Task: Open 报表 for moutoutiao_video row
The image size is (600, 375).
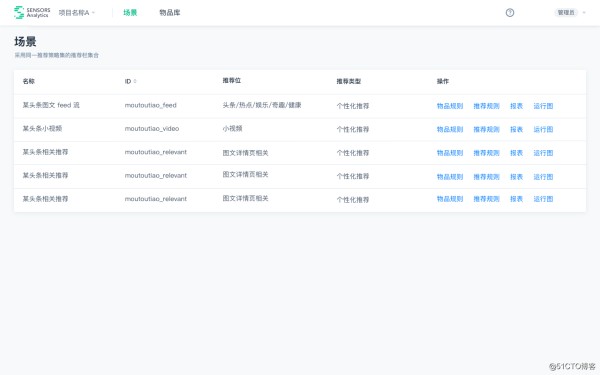Action: 517,129
